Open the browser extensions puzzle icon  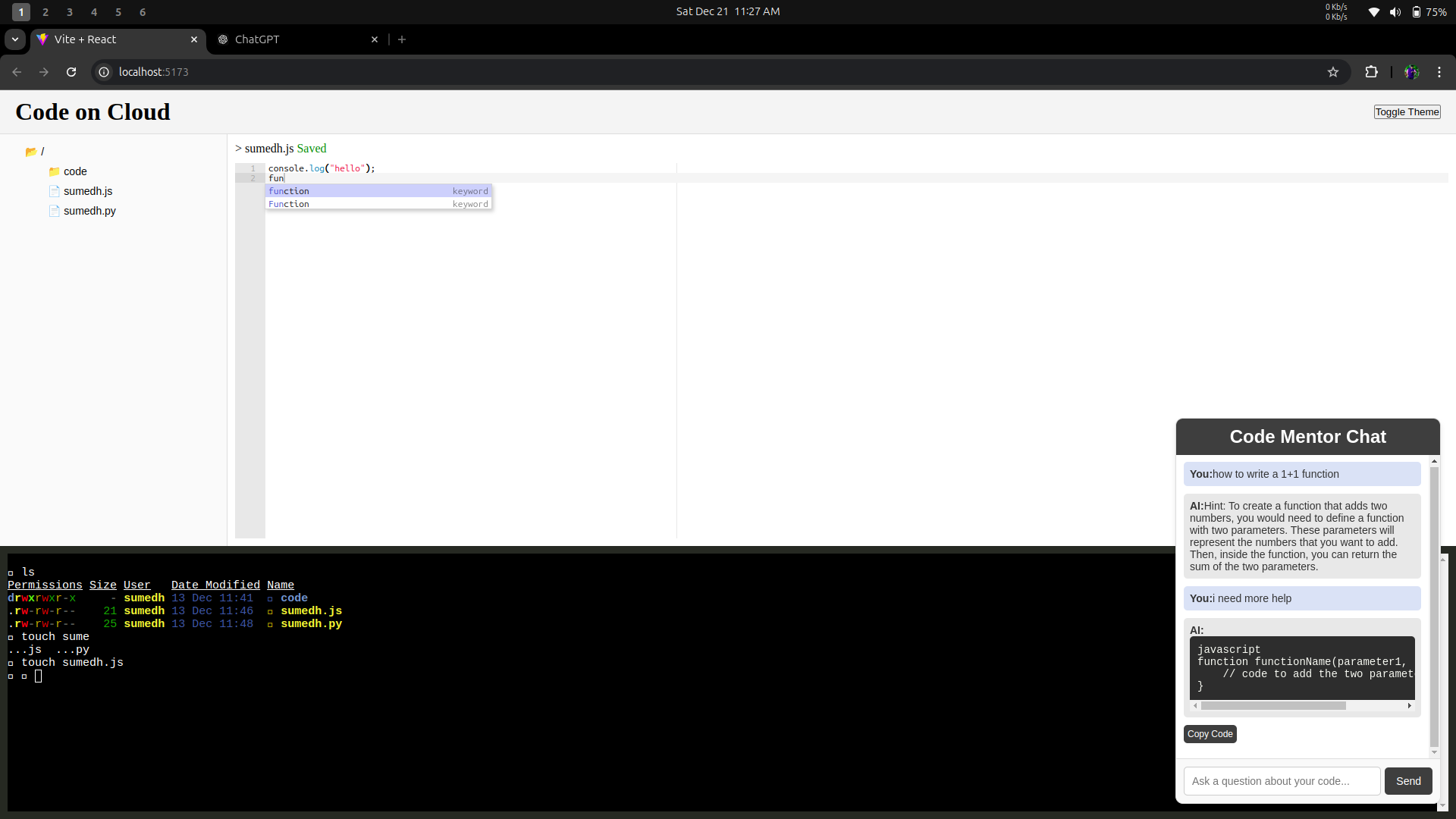tap(1371, 72)
